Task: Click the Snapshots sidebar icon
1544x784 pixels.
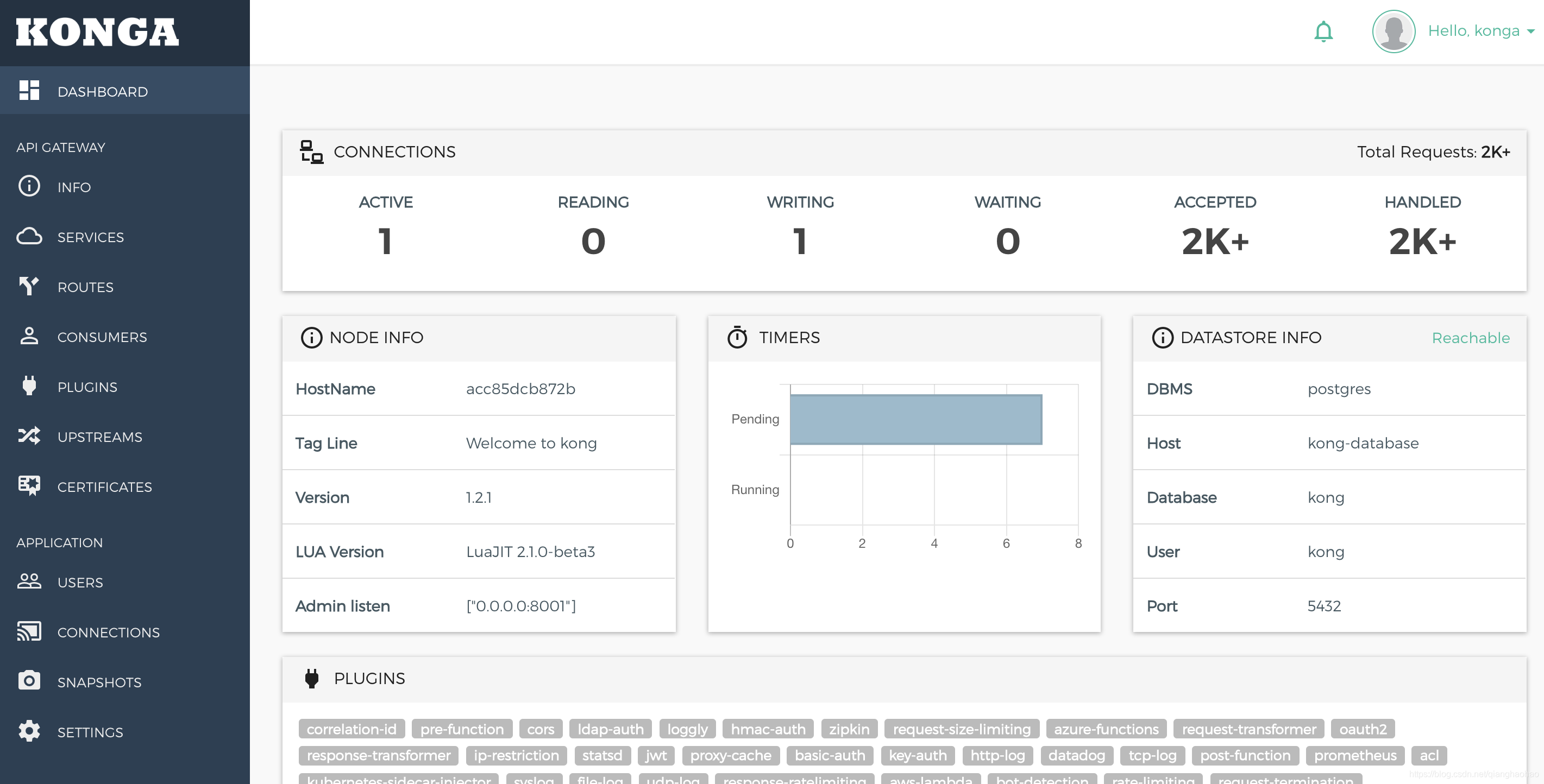Action: coord(29,681)
